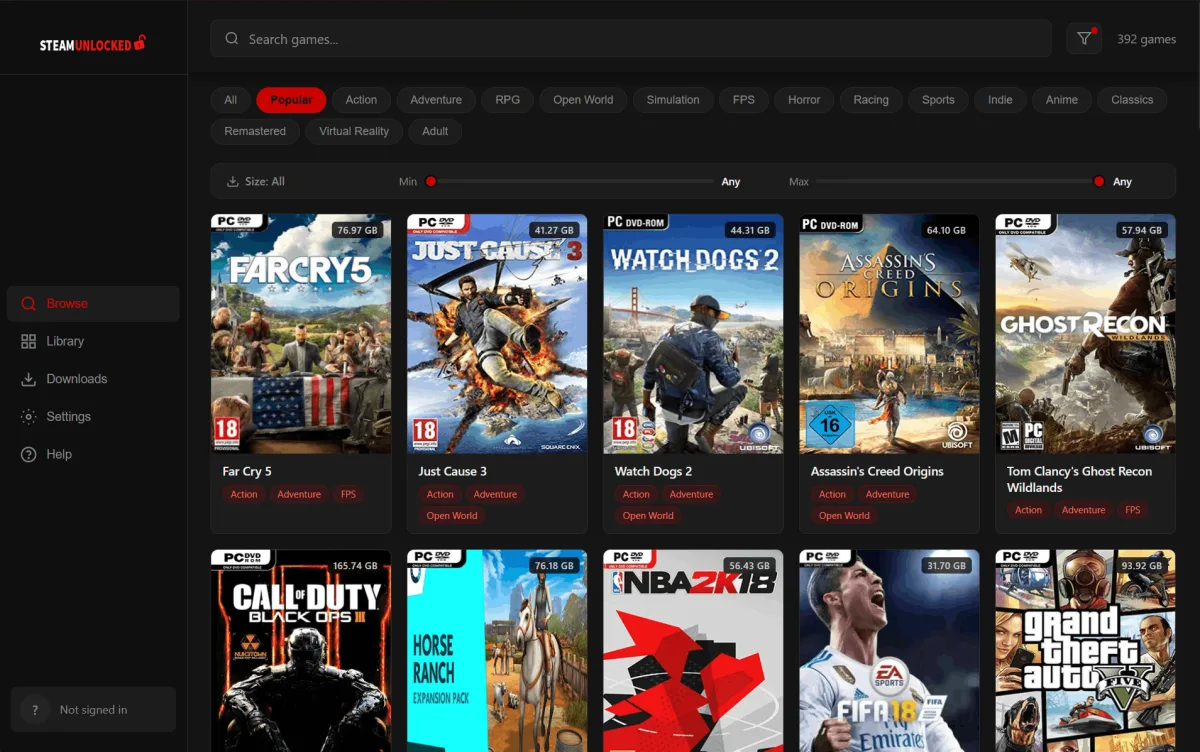Open the FIFA 18 cover
This screenshot has height=752, width=1200.
[889, 651]
